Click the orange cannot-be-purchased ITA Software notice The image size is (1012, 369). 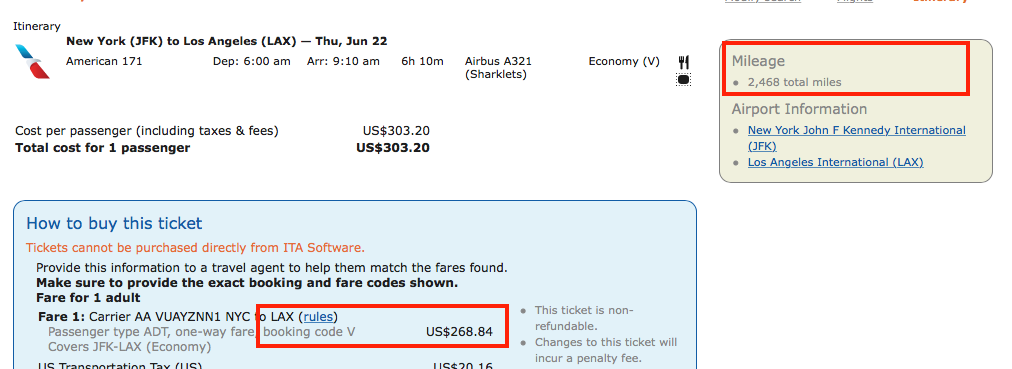tap(196, 248)
